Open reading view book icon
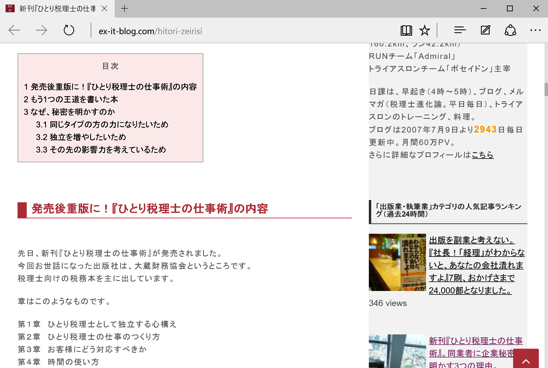This screenshot has height=368, width=548. (x=406, y=30)
